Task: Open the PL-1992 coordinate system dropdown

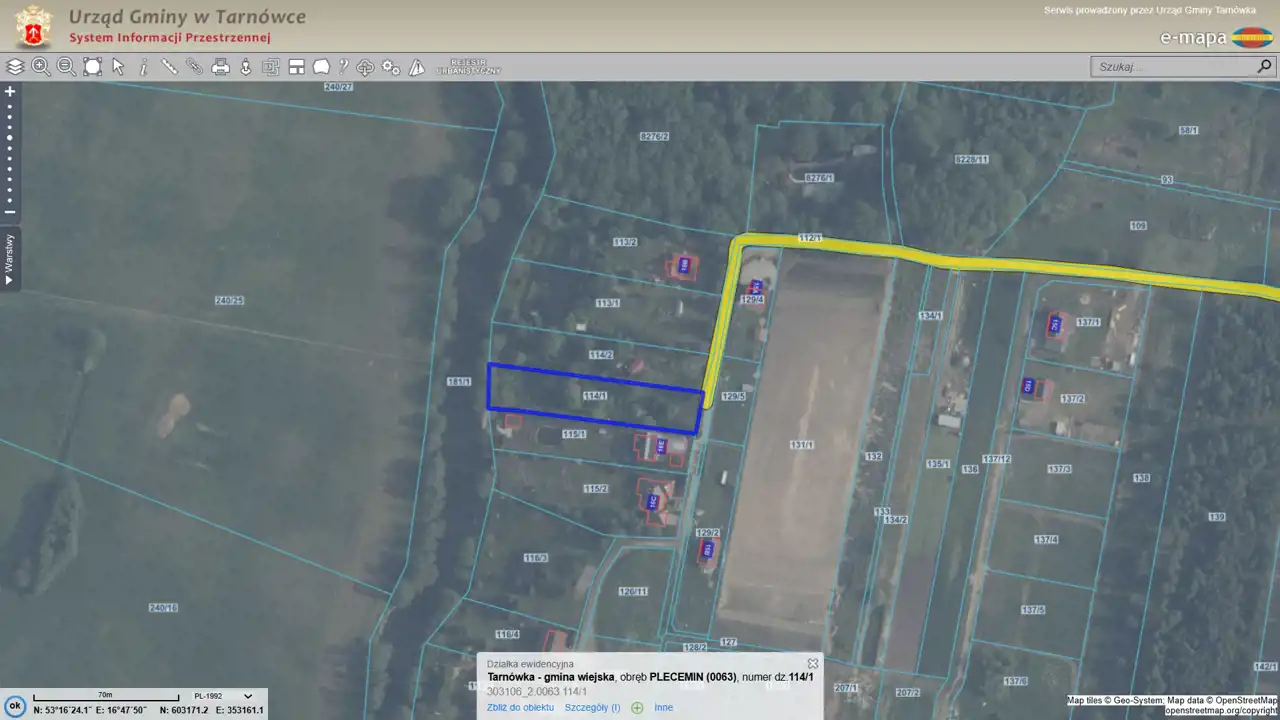Action: click(x=224, y=696)
